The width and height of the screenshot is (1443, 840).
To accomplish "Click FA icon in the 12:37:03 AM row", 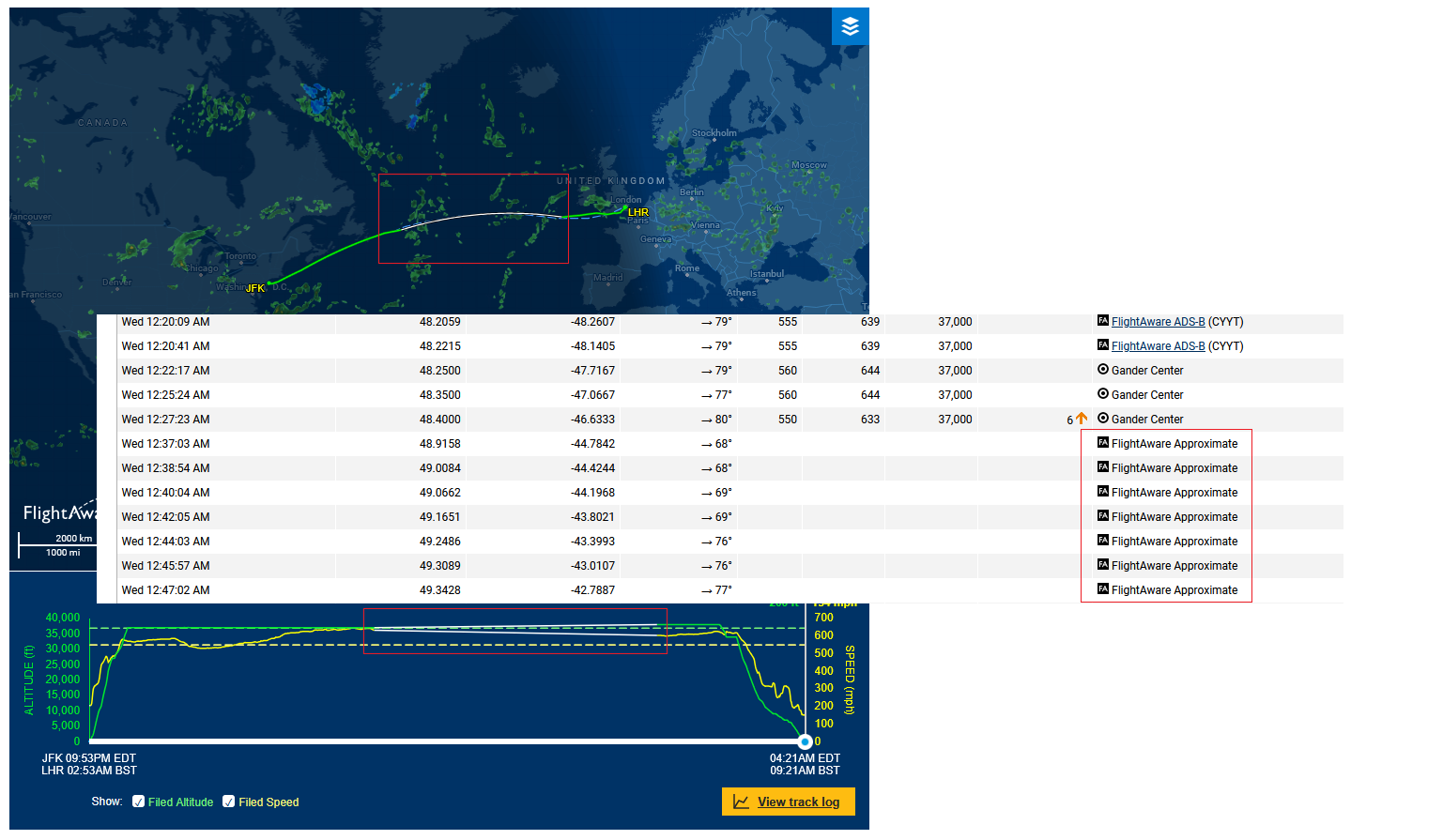I will (1103, 443).
